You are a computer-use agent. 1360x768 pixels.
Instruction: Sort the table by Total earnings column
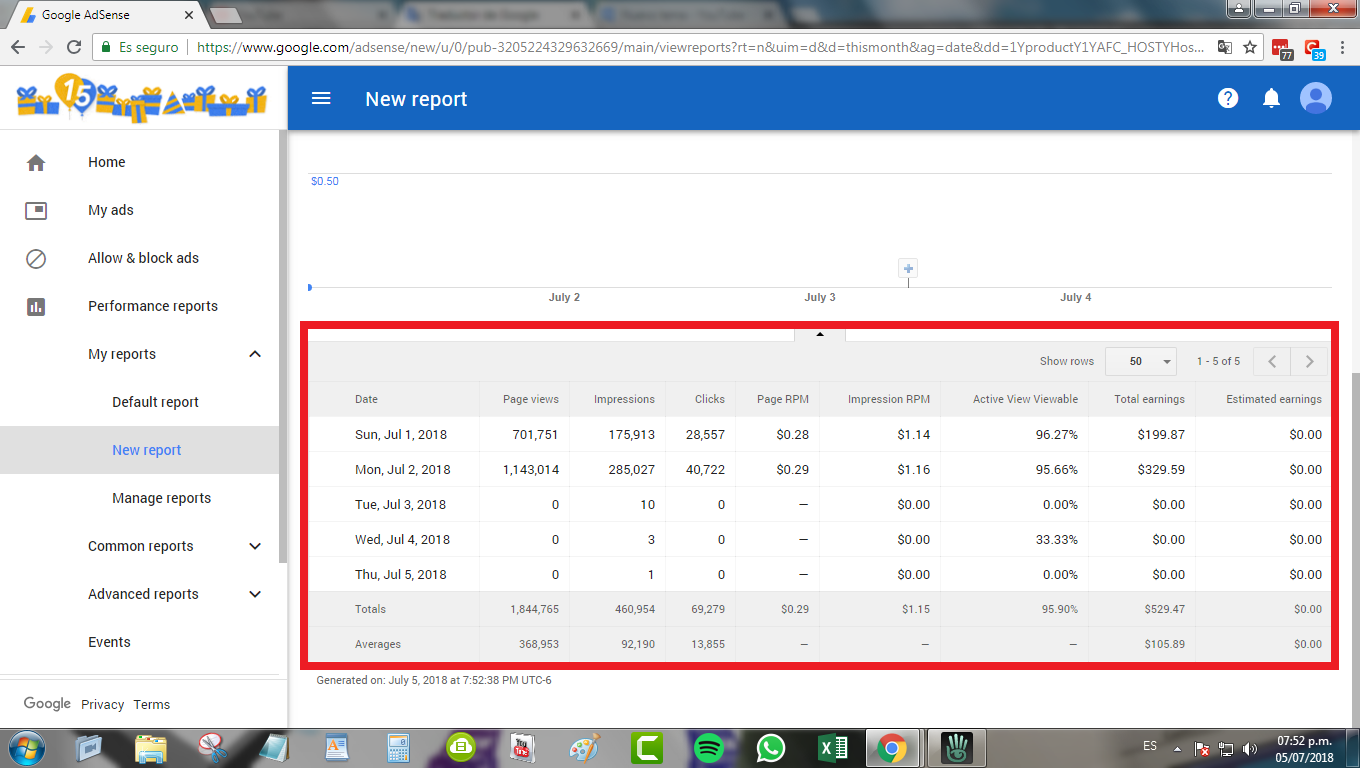point(1150,399)
